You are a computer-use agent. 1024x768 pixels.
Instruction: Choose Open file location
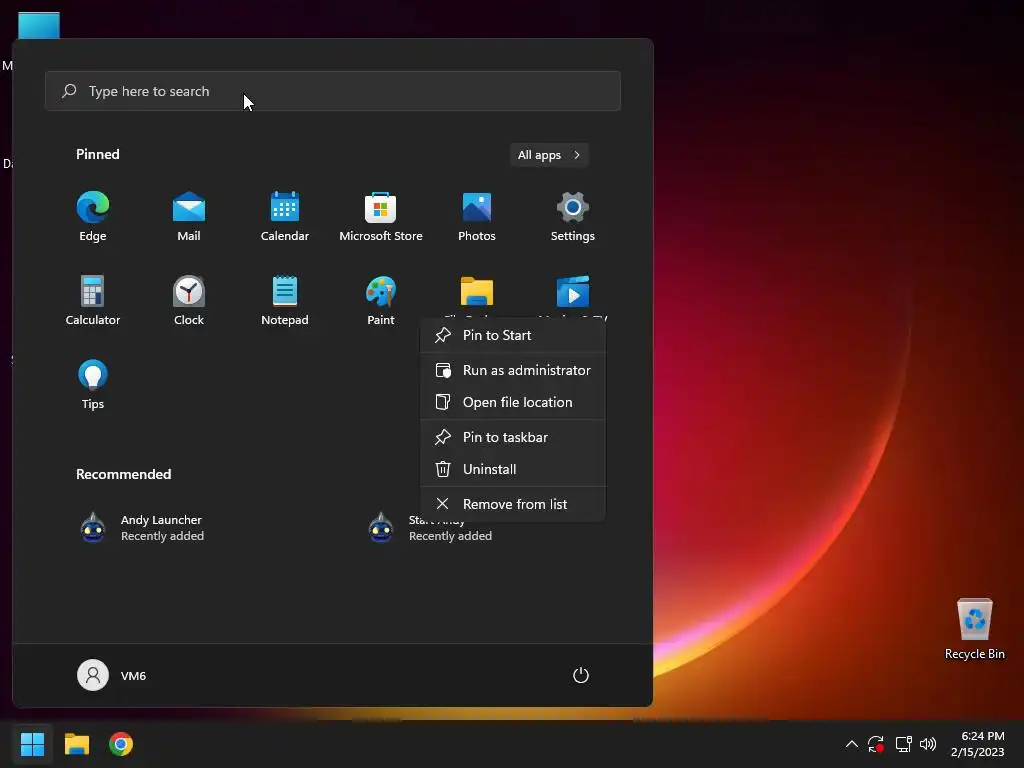point(513,402)
